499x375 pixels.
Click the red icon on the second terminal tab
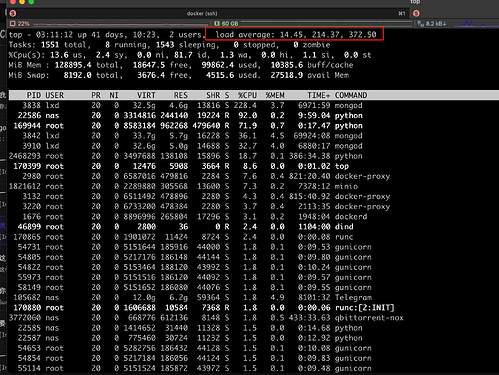click(416, 13)
